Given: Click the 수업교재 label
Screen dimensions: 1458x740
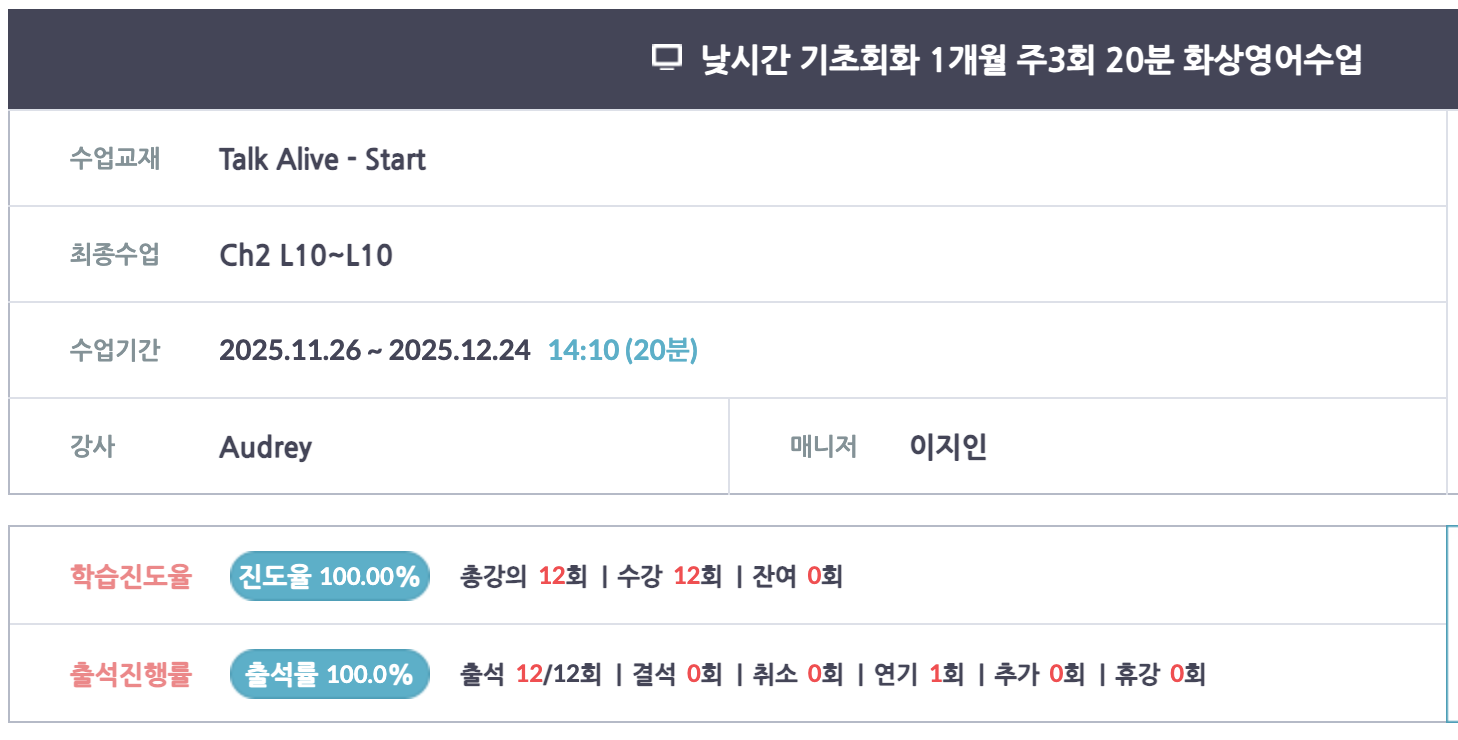Looking at the screenshot, I should 114,159.
